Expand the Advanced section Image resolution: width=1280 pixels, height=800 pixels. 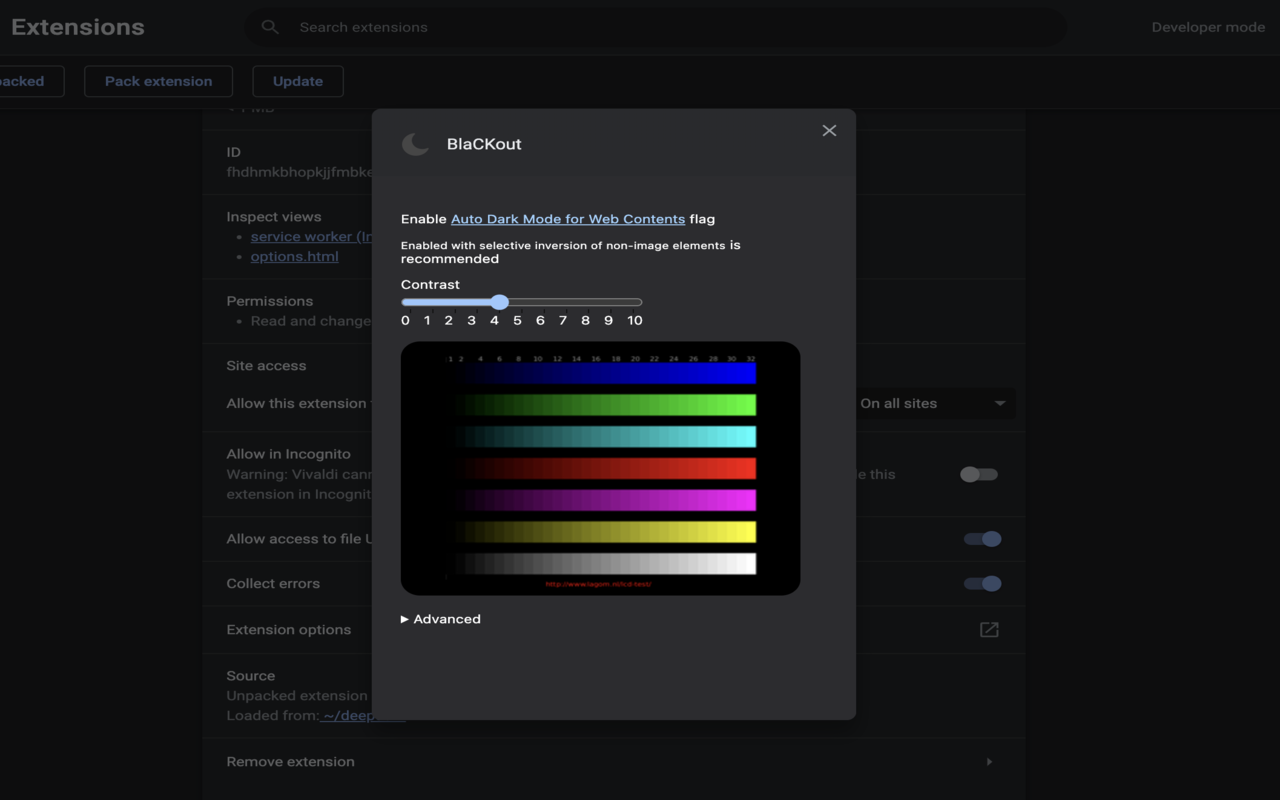(441, 619)
